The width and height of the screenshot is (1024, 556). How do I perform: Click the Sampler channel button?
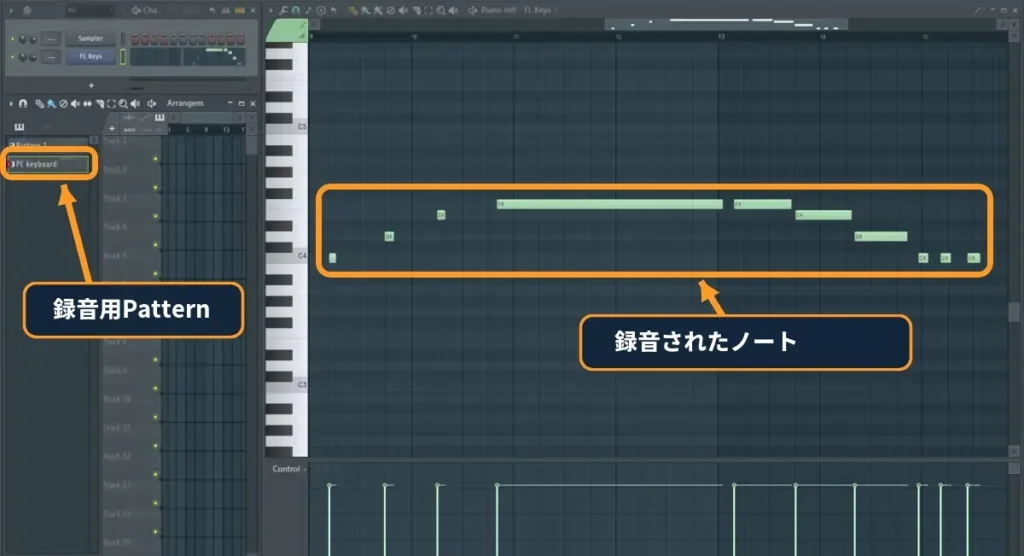pyautogui.click(x=90, y=39)
